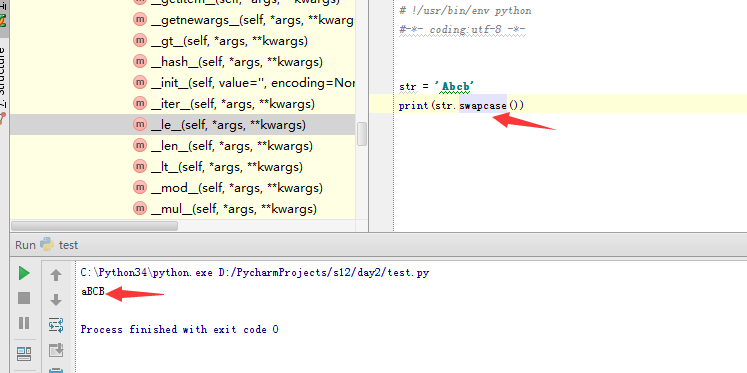Click the 'Abcb' string literal
The image size is (747, 373).
click(x=454, y=87)
